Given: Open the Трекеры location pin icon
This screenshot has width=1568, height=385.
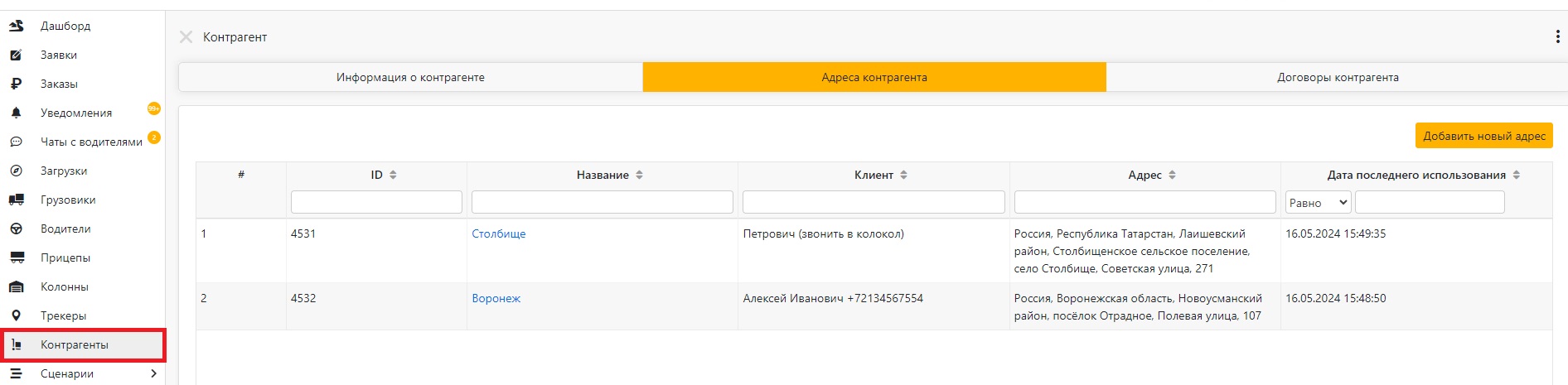Looking at the screenshot, I should [x=16, y=315].
